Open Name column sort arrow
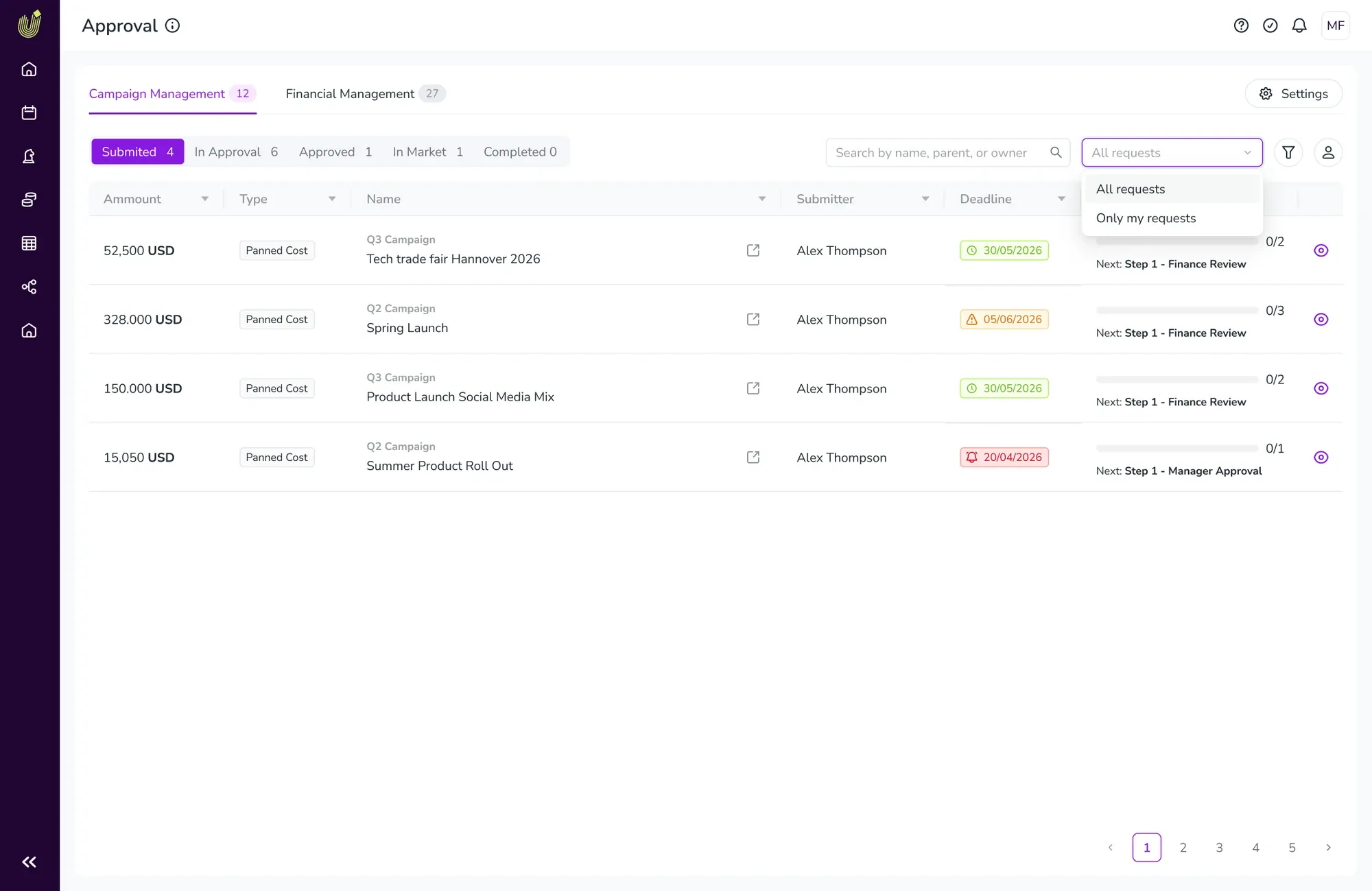This screenshot has width=1372, height=891. [x=762, y=199]
